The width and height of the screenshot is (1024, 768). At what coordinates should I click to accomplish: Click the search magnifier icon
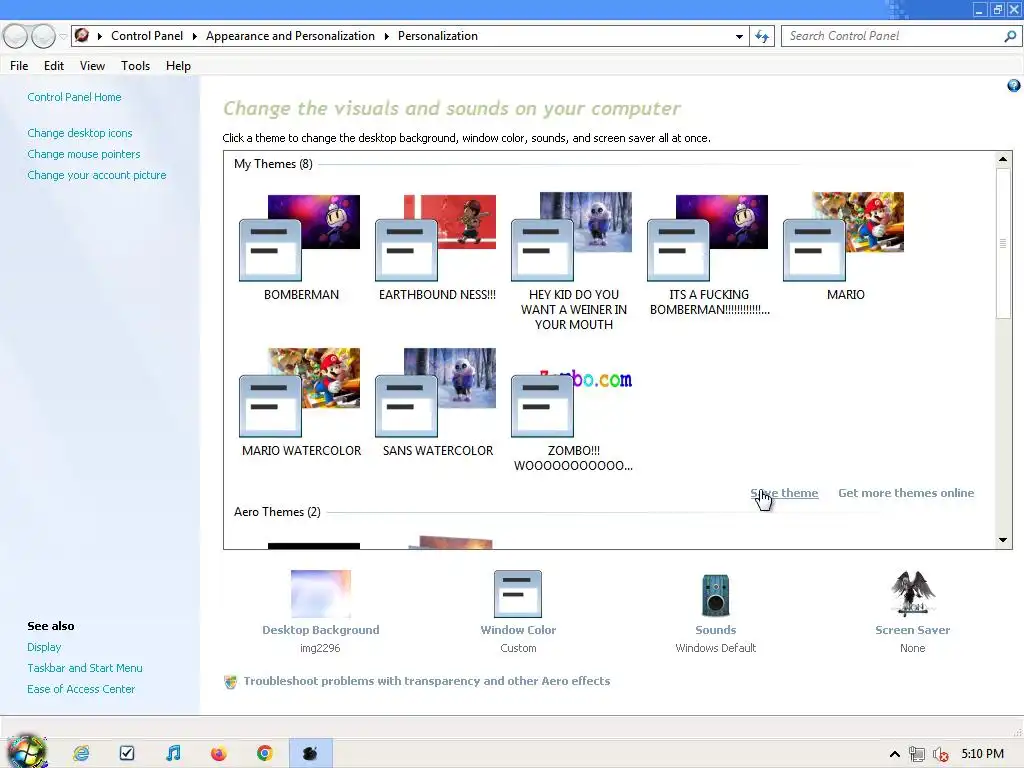pyautogui.click(x=1010, y=36)
